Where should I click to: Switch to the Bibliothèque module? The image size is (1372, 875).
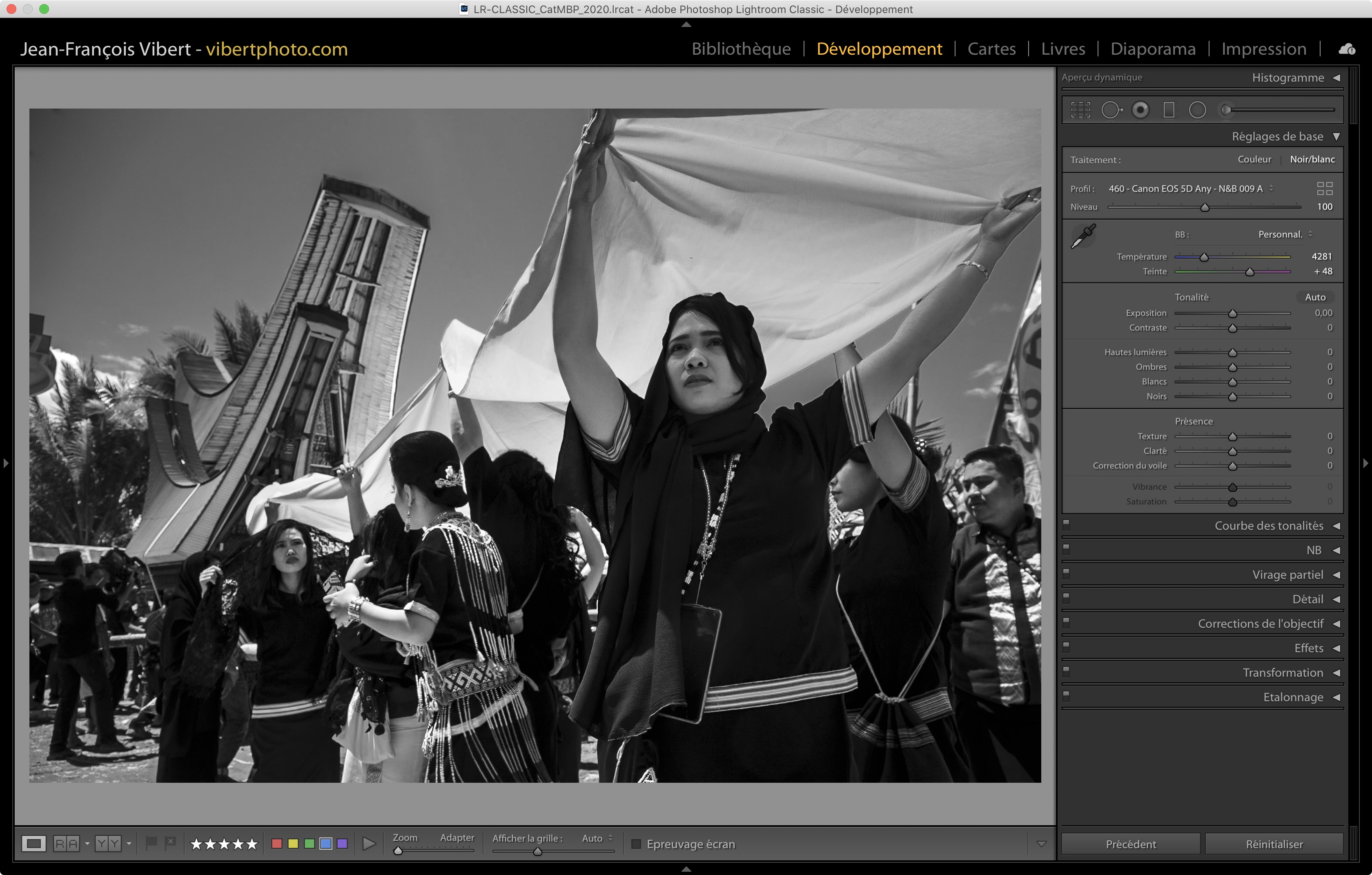[741, 49]
